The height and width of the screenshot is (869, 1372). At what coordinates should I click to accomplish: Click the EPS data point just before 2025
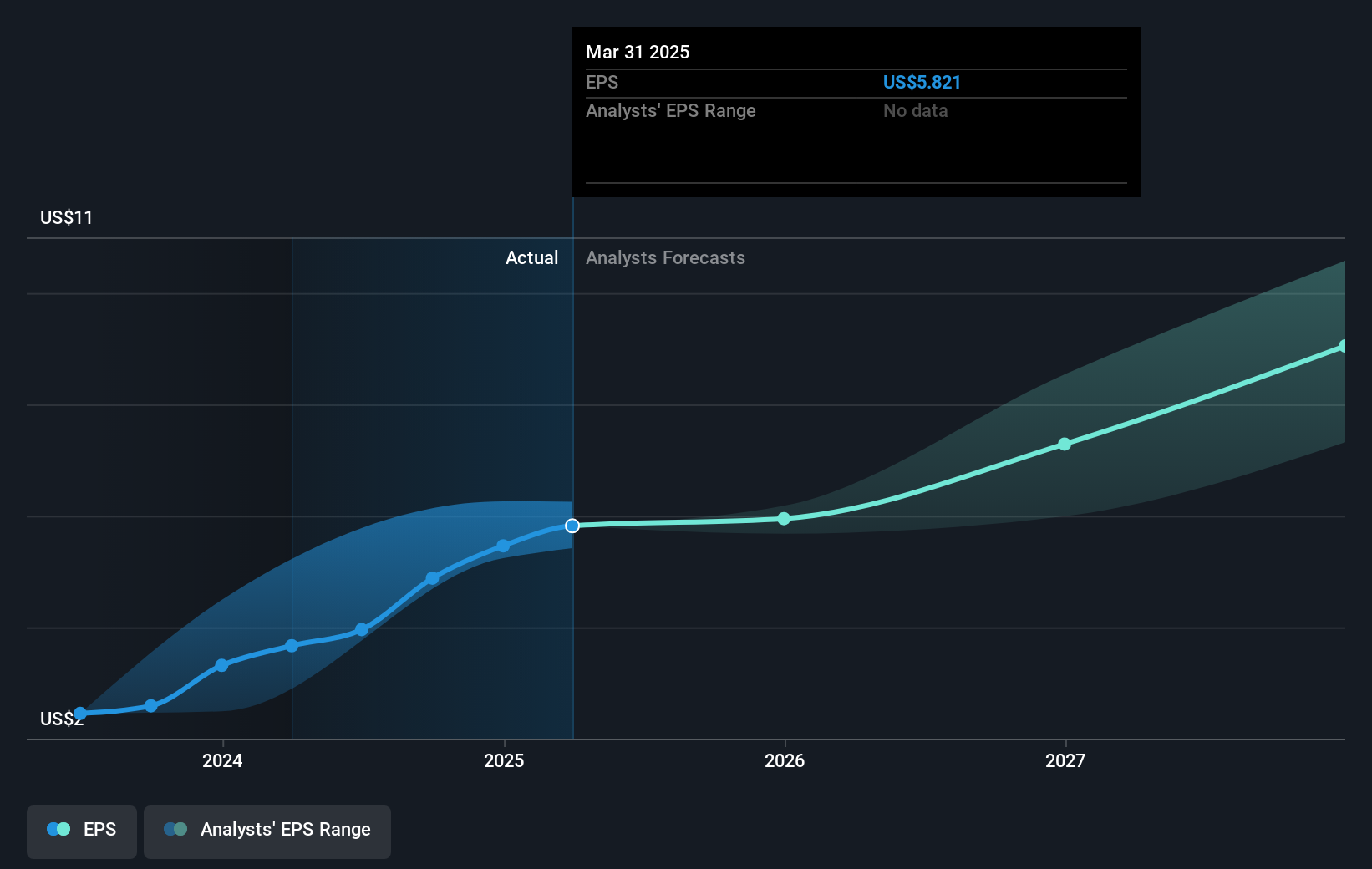point(503,546)
